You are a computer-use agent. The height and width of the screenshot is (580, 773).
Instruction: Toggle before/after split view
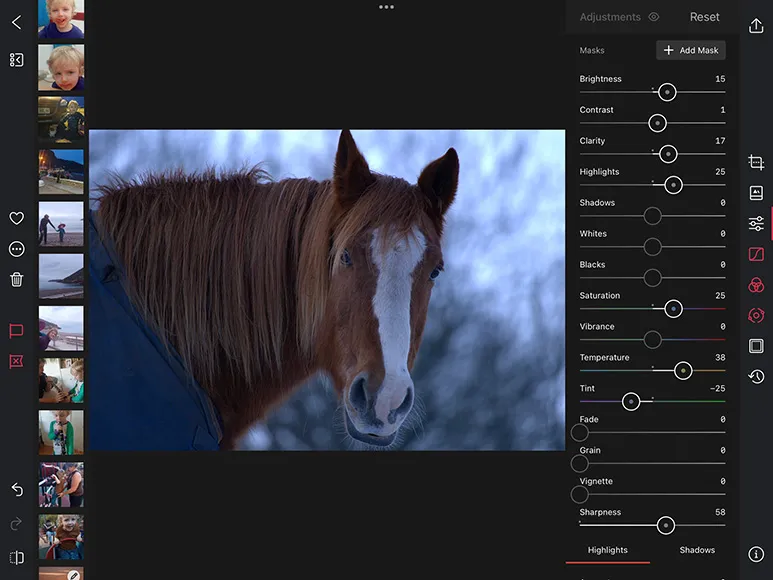(x=16, y=557)
